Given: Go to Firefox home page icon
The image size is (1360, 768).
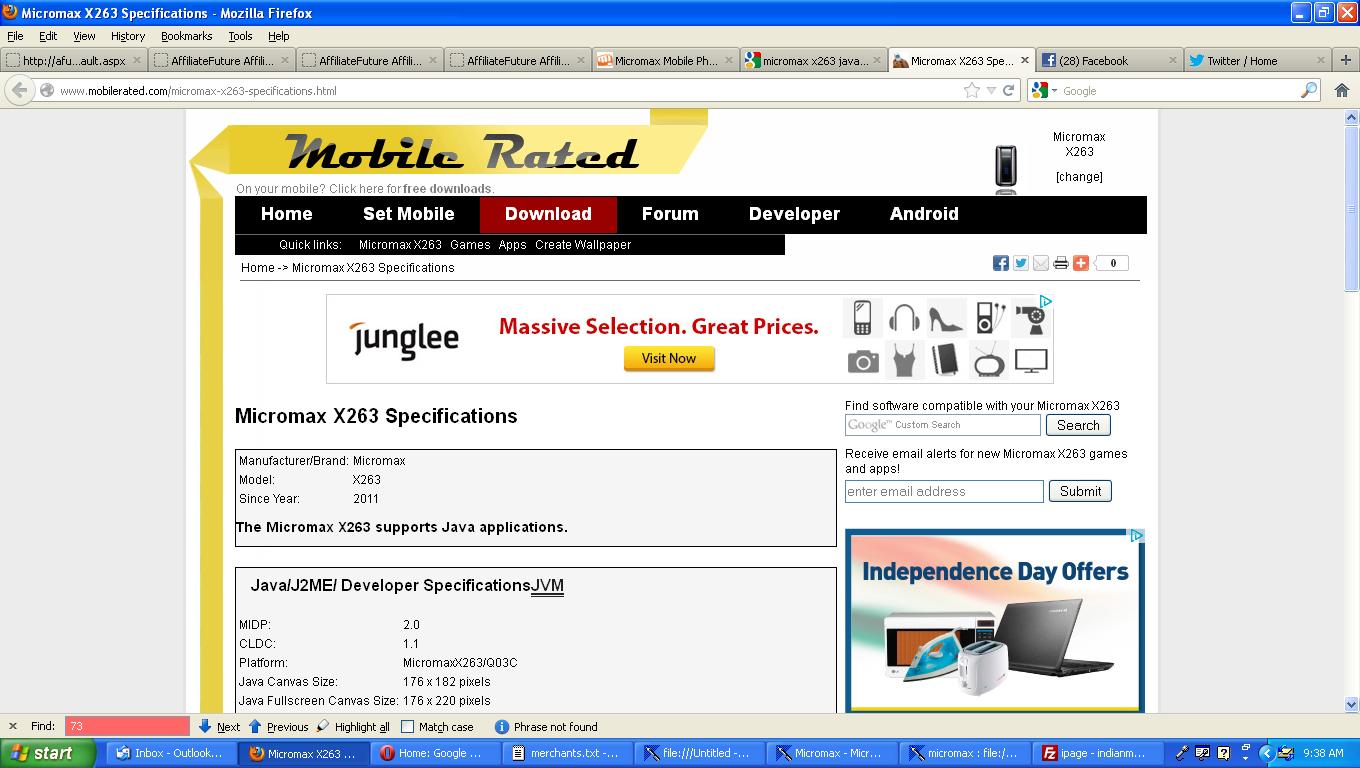Looking at the screenshot, I should click(1342, 90).
